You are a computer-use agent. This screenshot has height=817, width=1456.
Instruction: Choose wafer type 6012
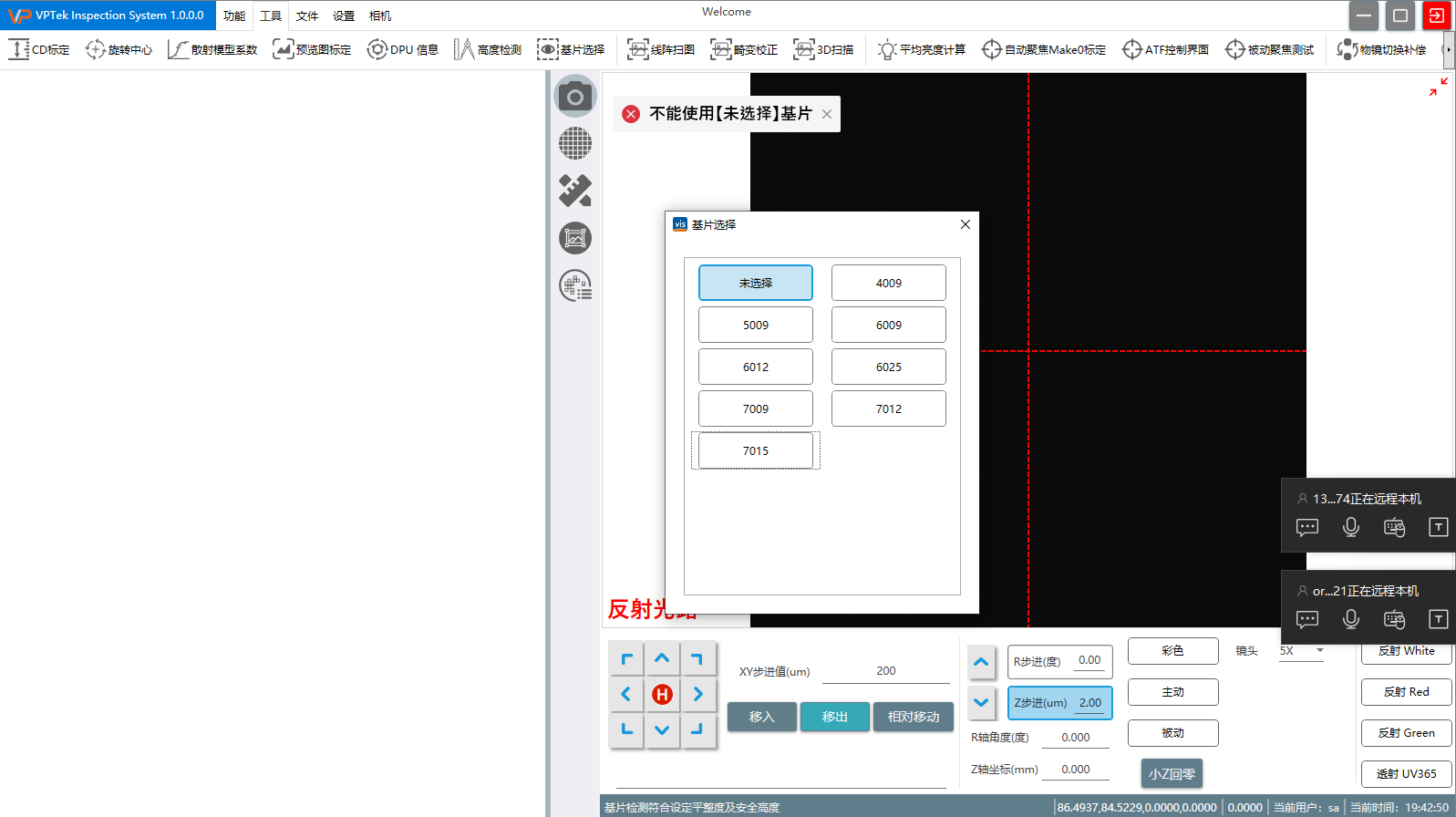coord(755,367)
